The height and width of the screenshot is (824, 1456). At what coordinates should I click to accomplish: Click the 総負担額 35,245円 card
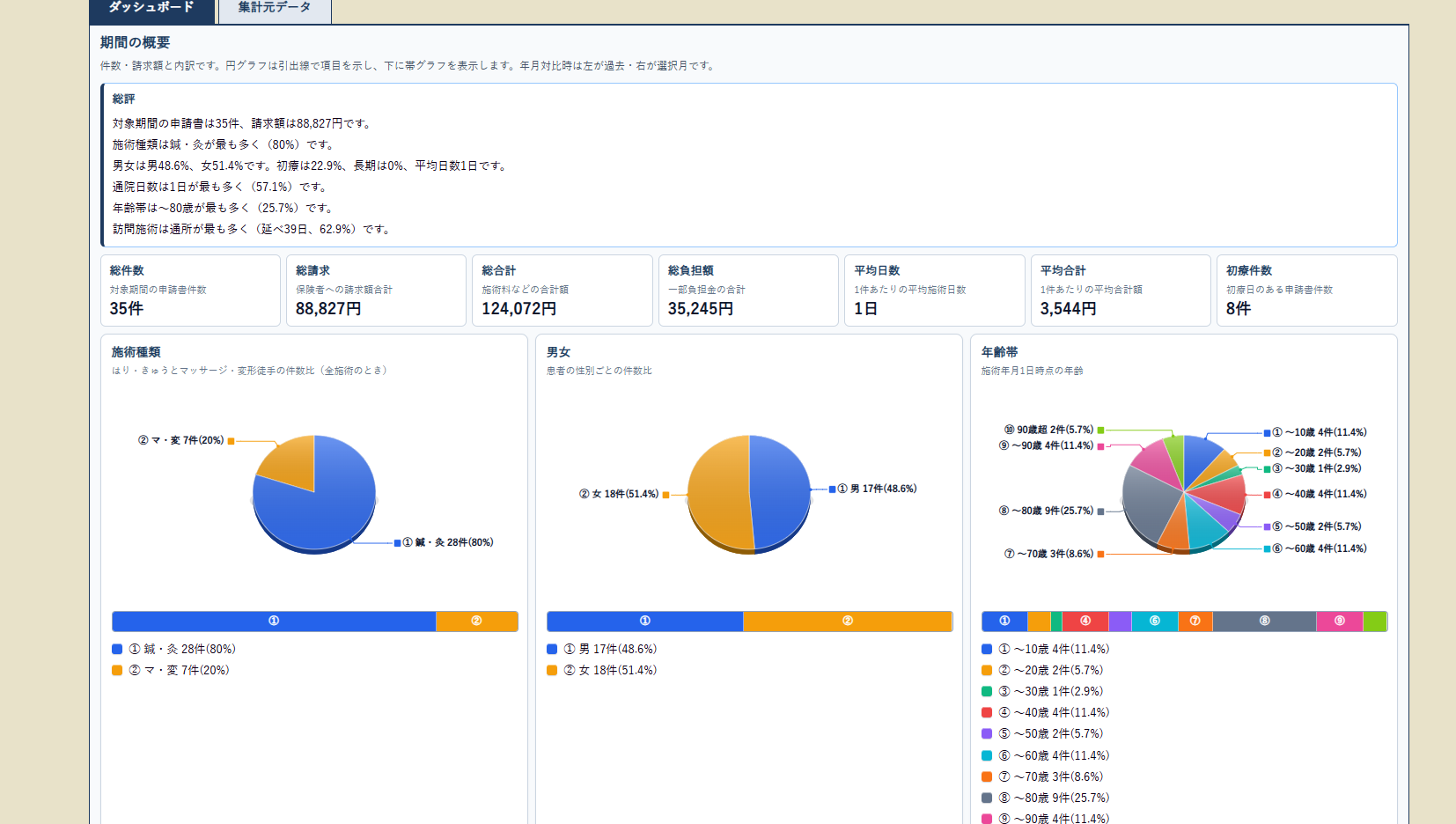748,291
